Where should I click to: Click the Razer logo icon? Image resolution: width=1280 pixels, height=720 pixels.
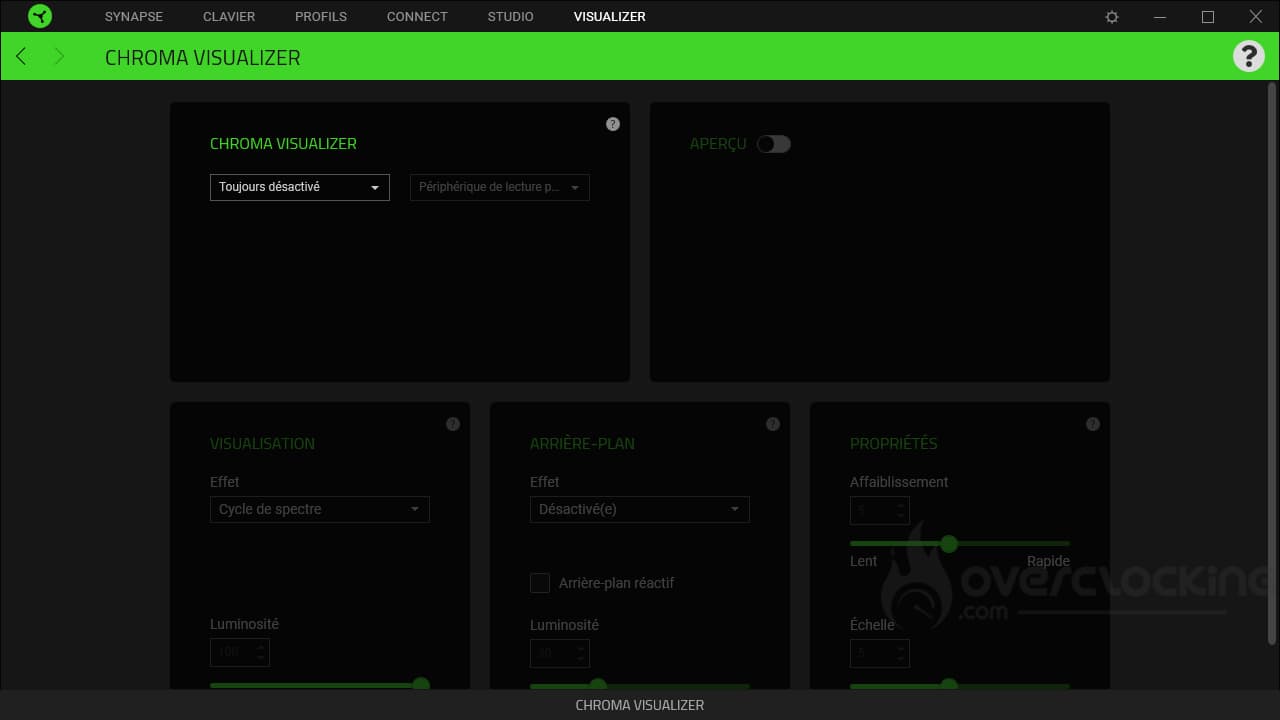point(40,16)
